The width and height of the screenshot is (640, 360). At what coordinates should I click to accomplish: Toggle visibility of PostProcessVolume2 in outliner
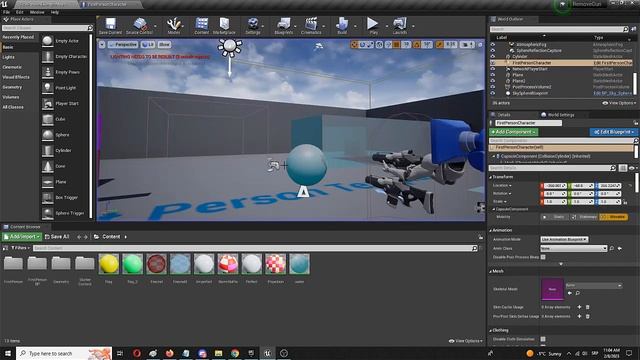(493, 87)
